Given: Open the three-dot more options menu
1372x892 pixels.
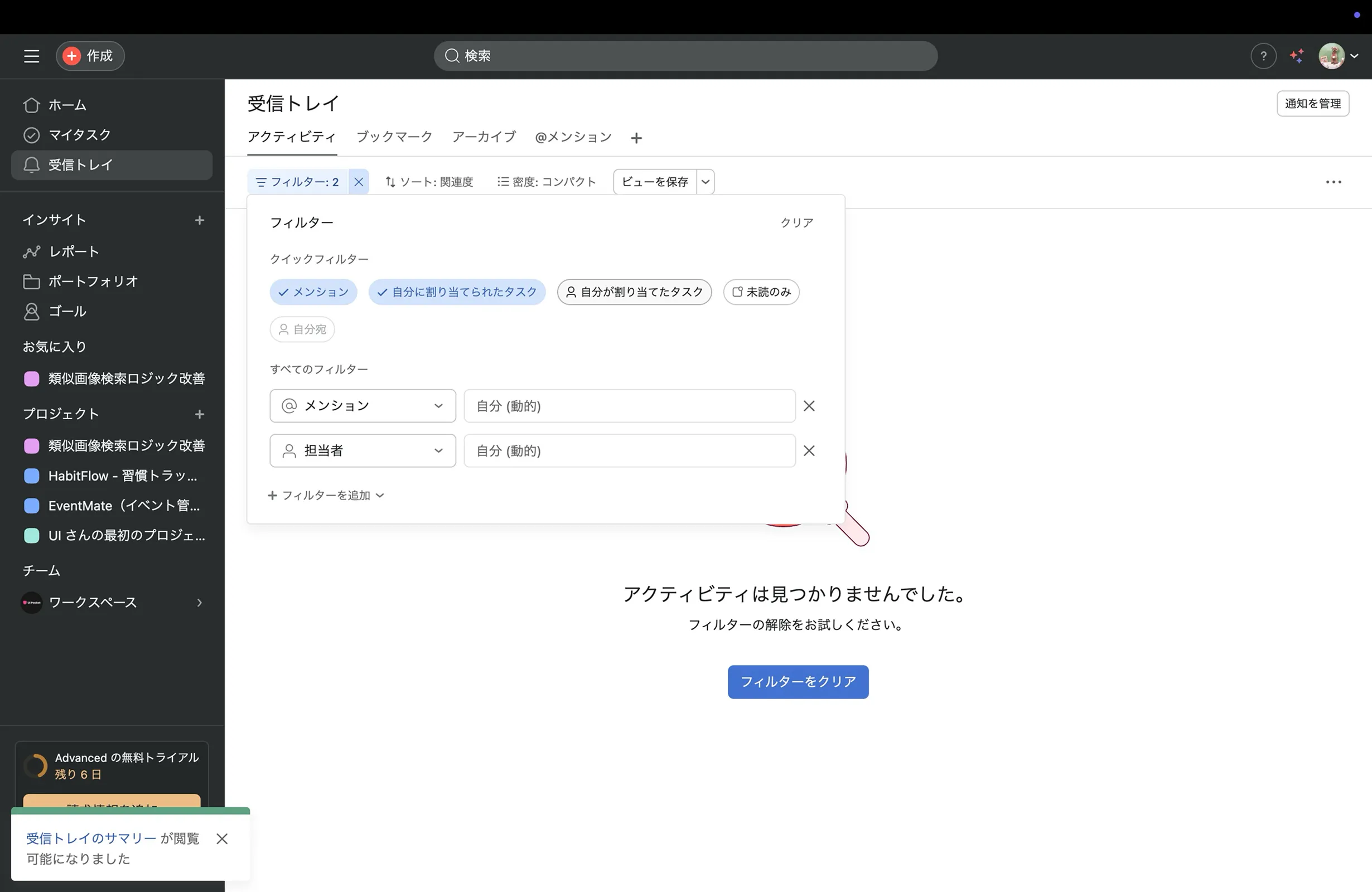Looking at the screenshot, I should [1334, 182].
